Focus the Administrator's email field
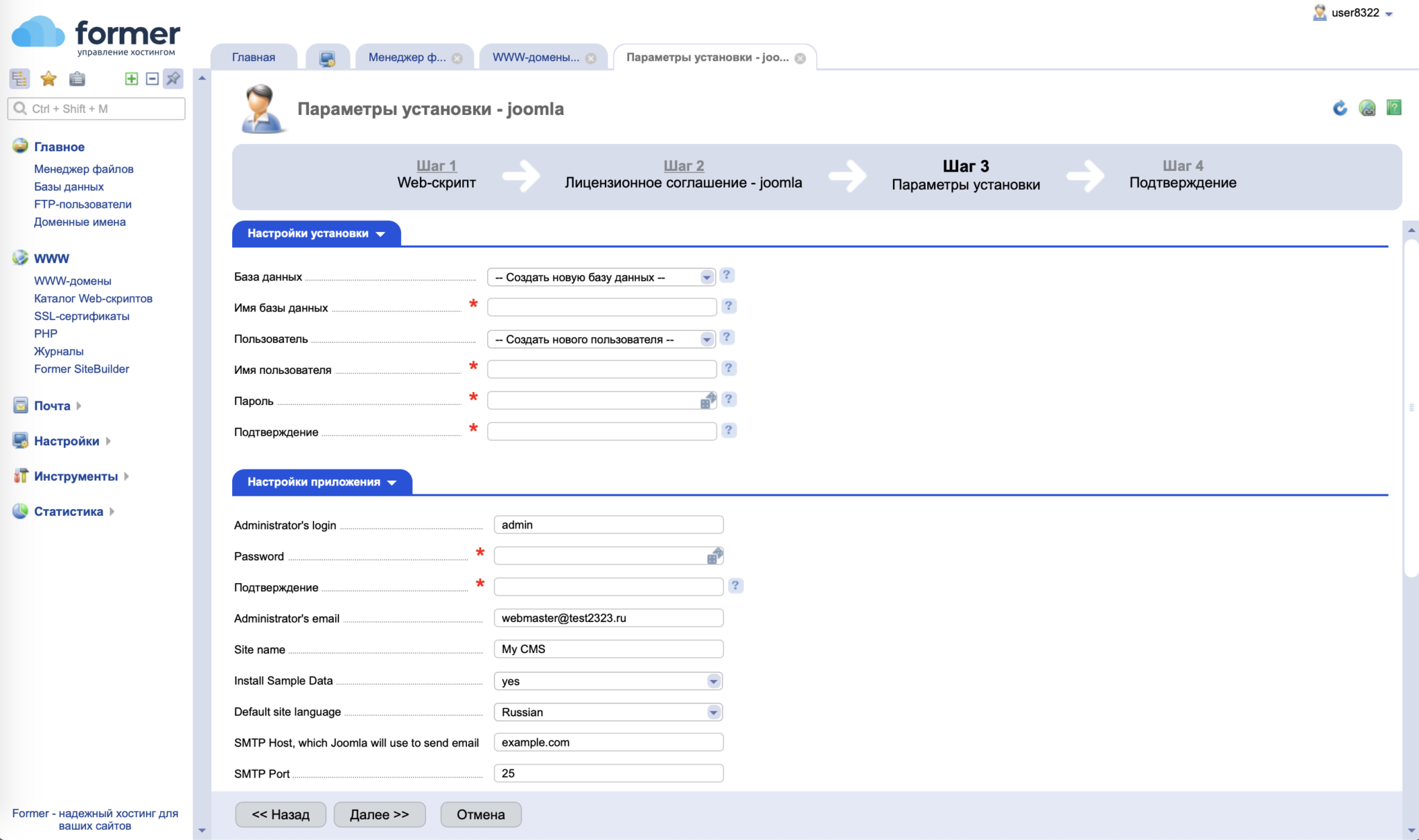The image size is (1419, 840). pos(608,618)
